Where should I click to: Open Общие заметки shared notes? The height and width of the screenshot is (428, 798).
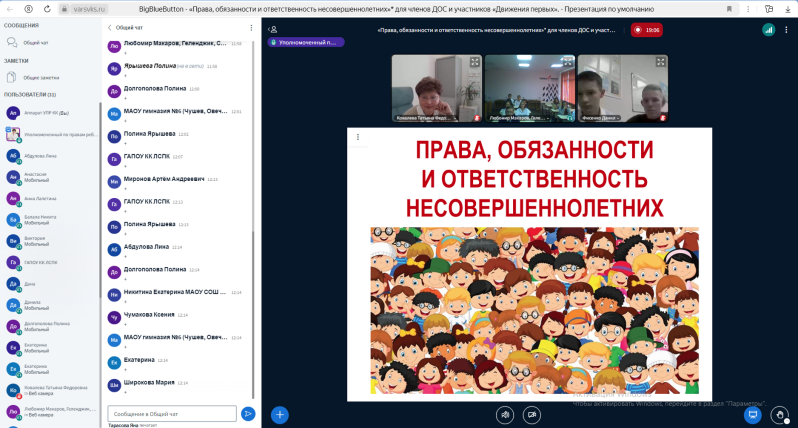pyautogui.click(x=40, y=77)
